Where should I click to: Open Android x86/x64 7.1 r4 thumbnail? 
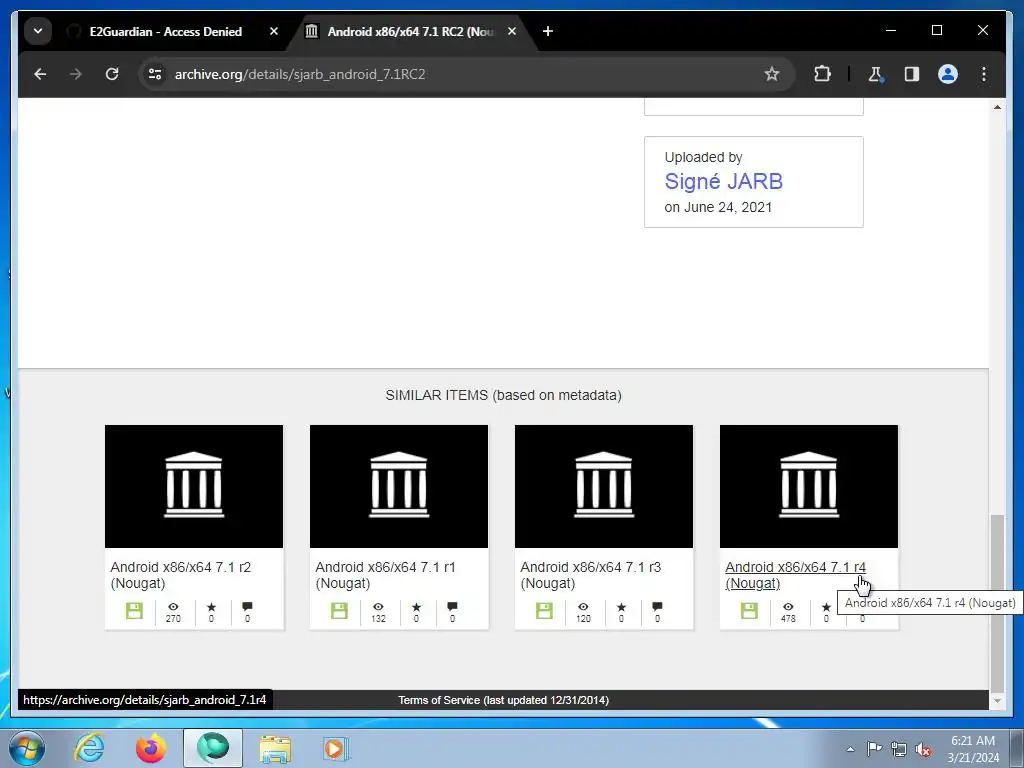pos(809,487)
